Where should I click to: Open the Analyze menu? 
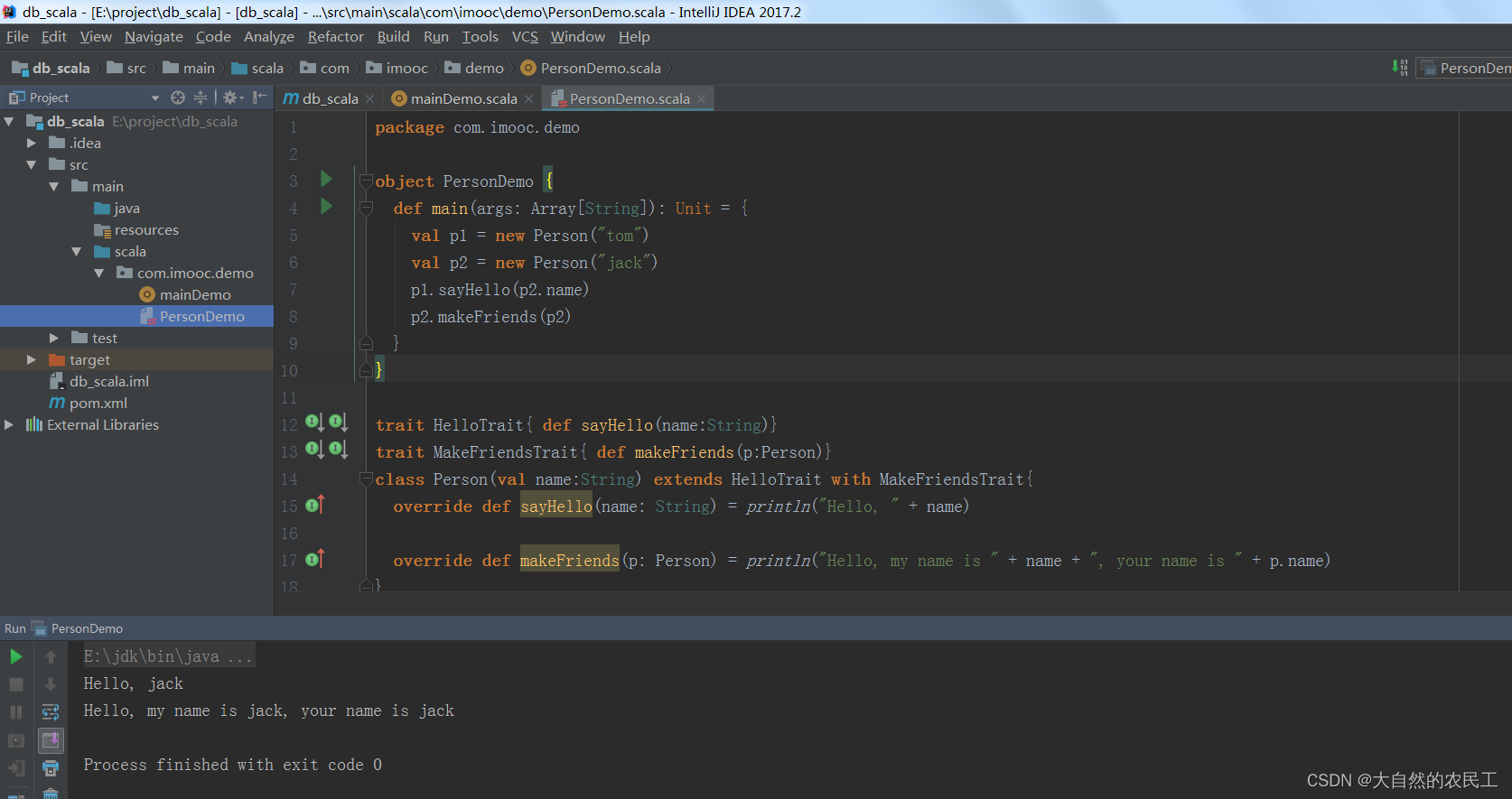269,37
